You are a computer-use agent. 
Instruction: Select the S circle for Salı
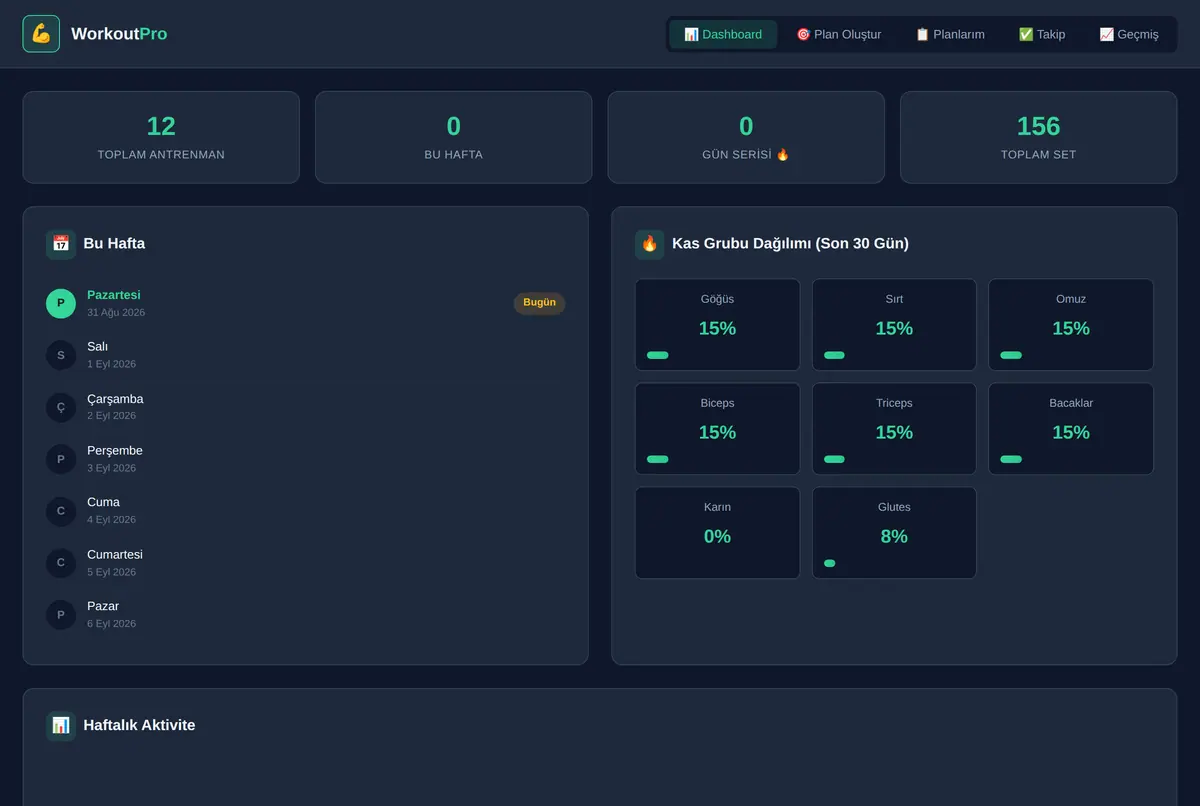[x=61, y=355]
